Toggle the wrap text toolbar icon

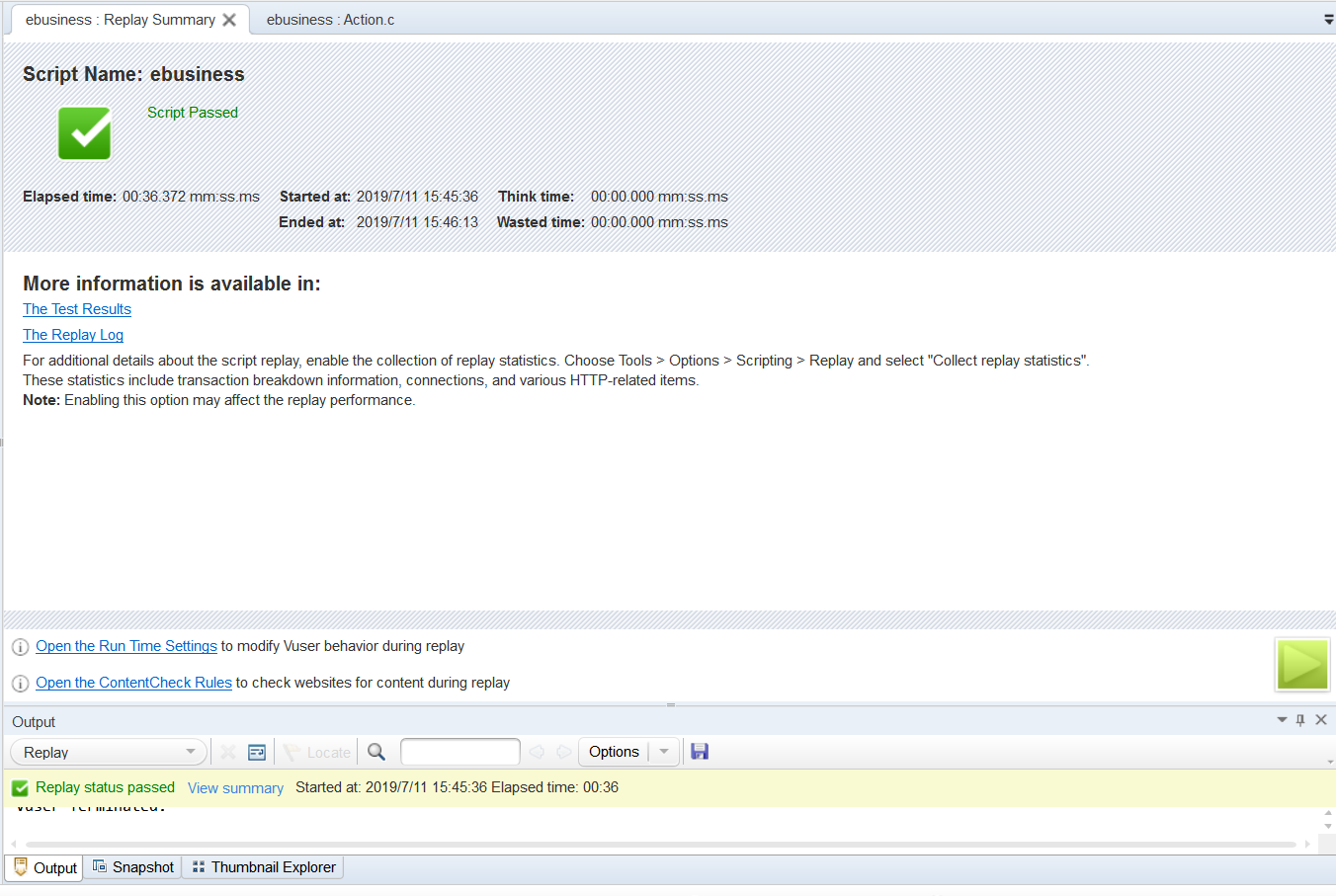(257, 752)
